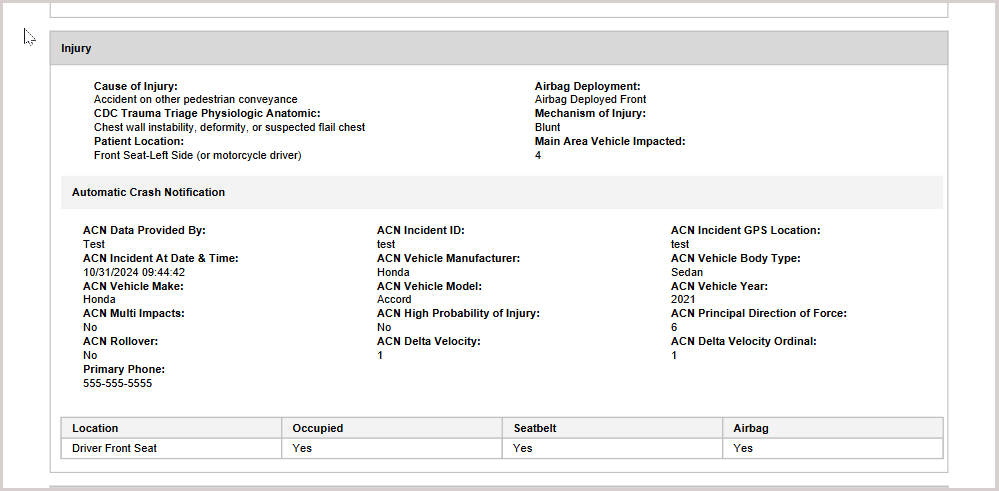Click the ACN Vehicle Model value Accord
This screenshot has height=491, width=999.
394,300
